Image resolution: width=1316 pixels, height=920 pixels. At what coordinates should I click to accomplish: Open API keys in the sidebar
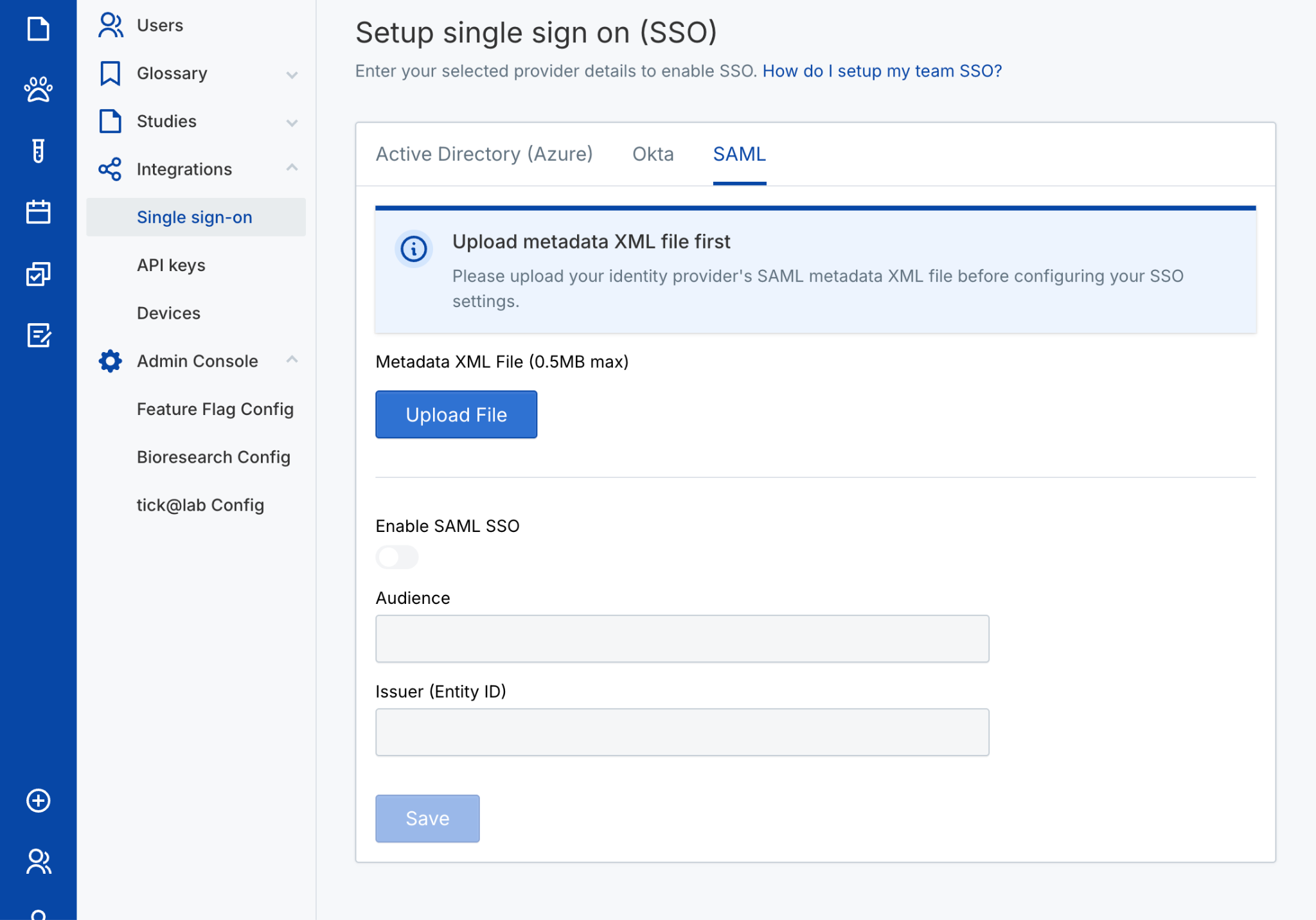(170, 265)
